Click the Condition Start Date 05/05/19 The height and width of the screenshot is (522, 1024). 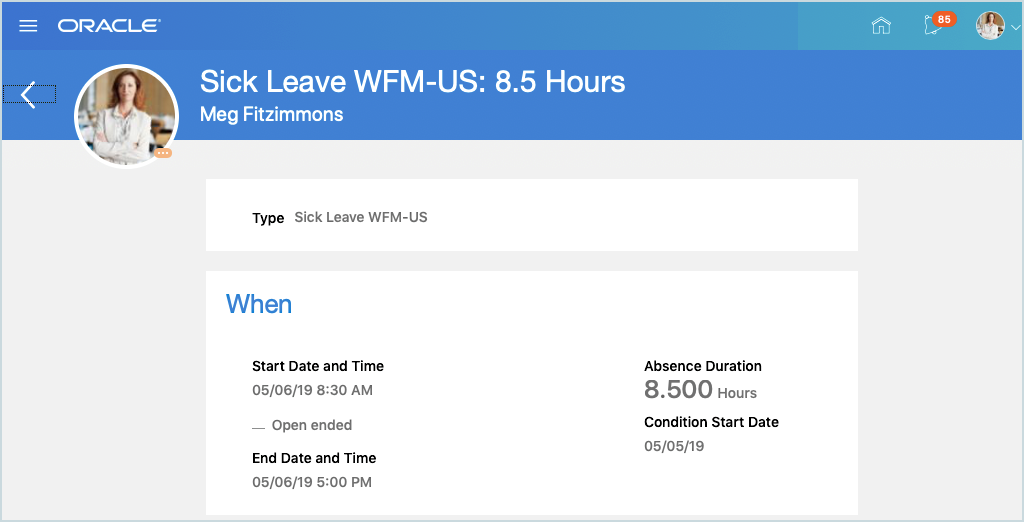point(674,446)
